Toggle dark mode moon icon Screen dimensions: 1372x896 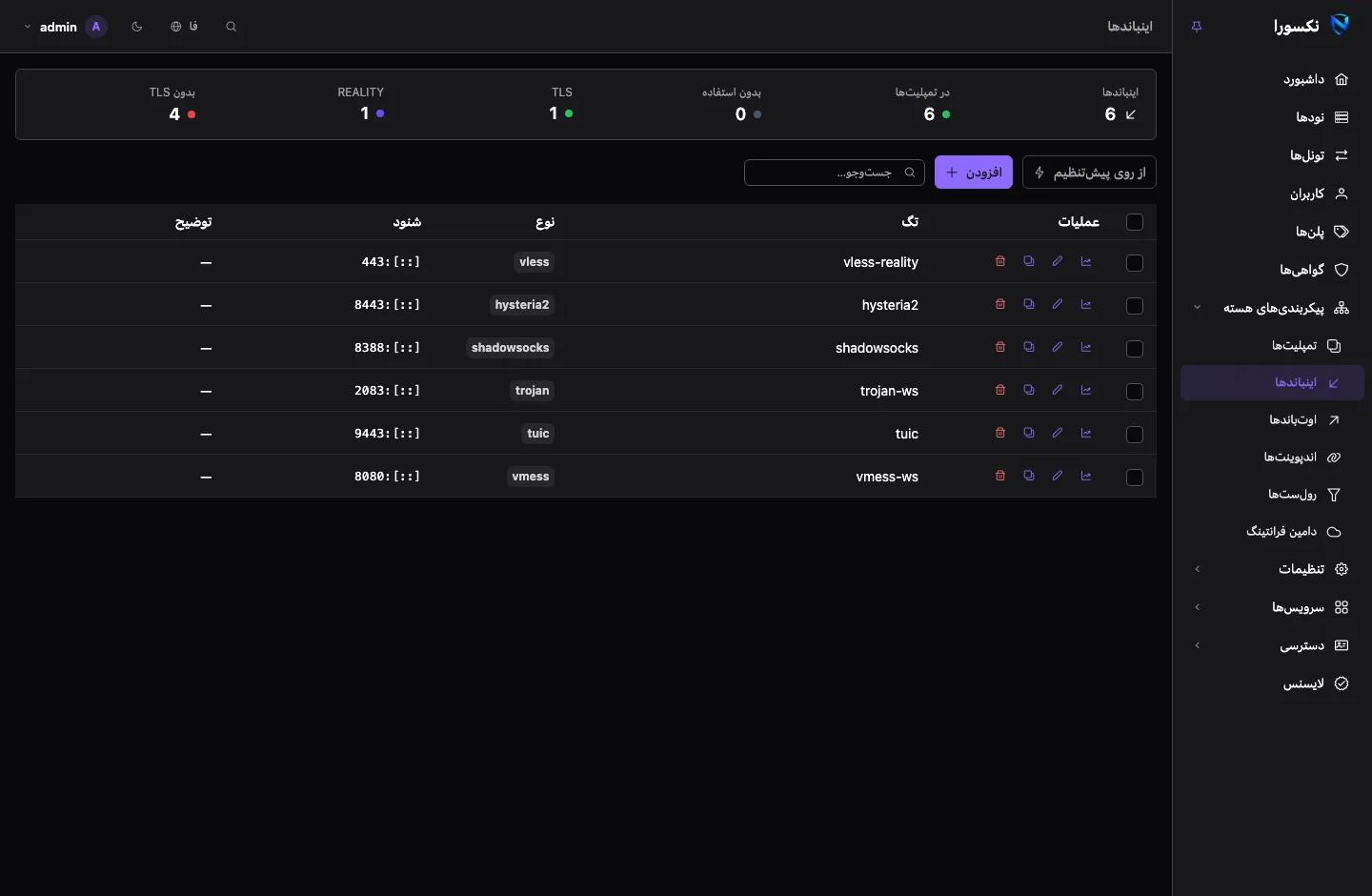(x=137, y=27)
